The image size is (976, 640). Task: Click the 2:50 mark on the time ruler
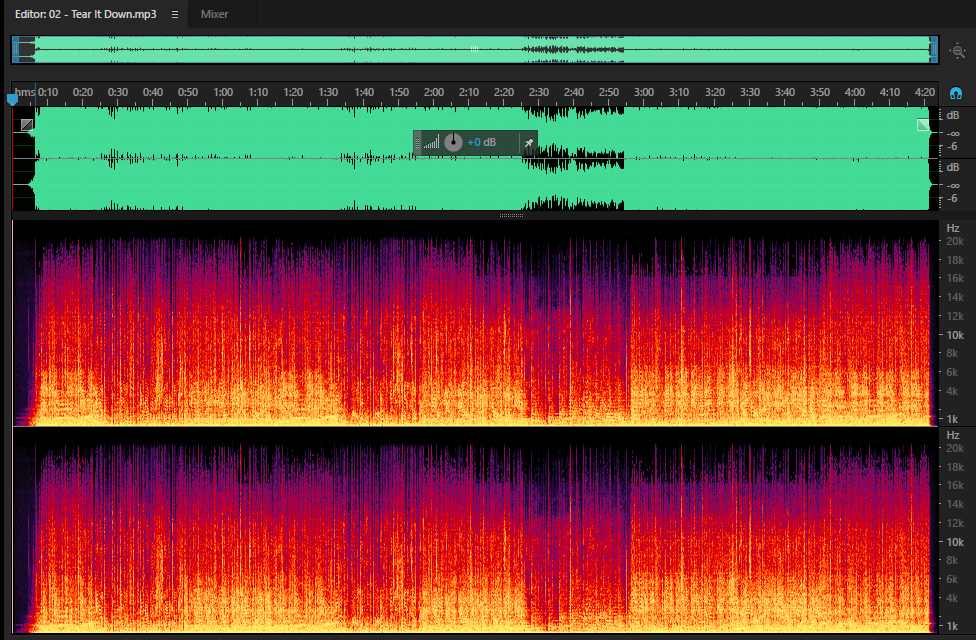coord(609,92)
